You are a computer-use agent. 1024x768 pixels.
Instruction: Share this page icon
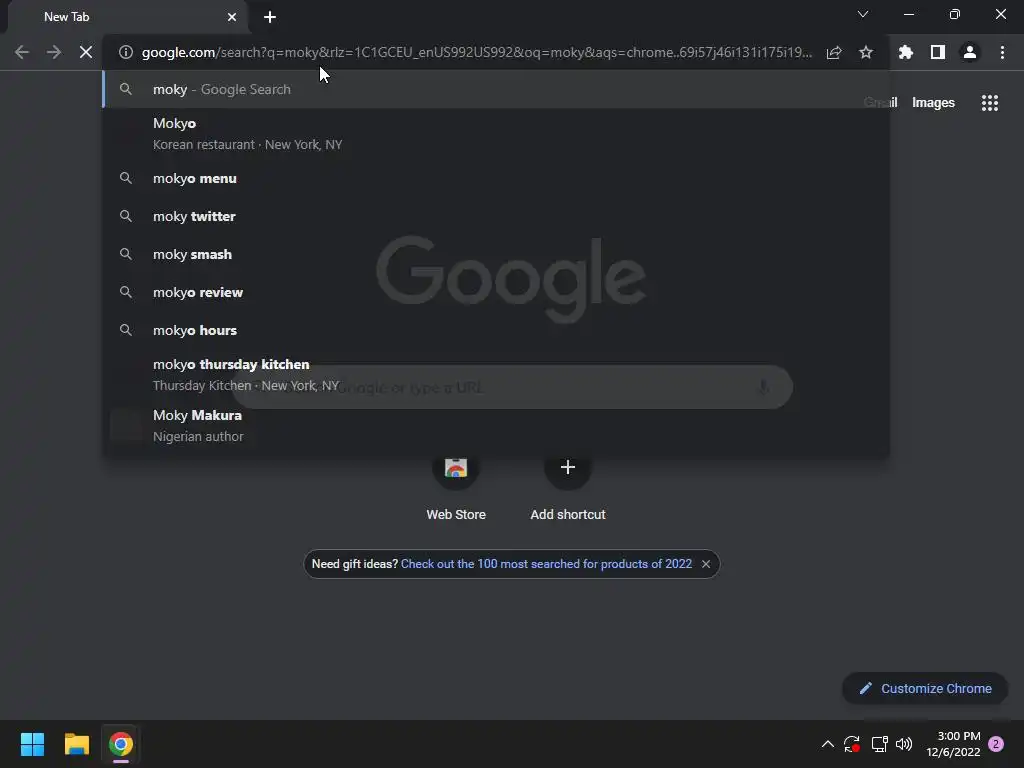click(x=833, y=52)
